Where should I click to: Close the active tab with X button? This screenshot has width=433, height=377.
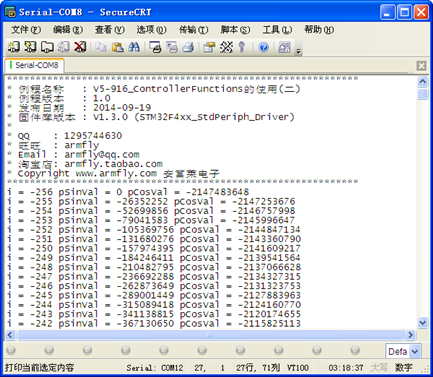point(421,66)
